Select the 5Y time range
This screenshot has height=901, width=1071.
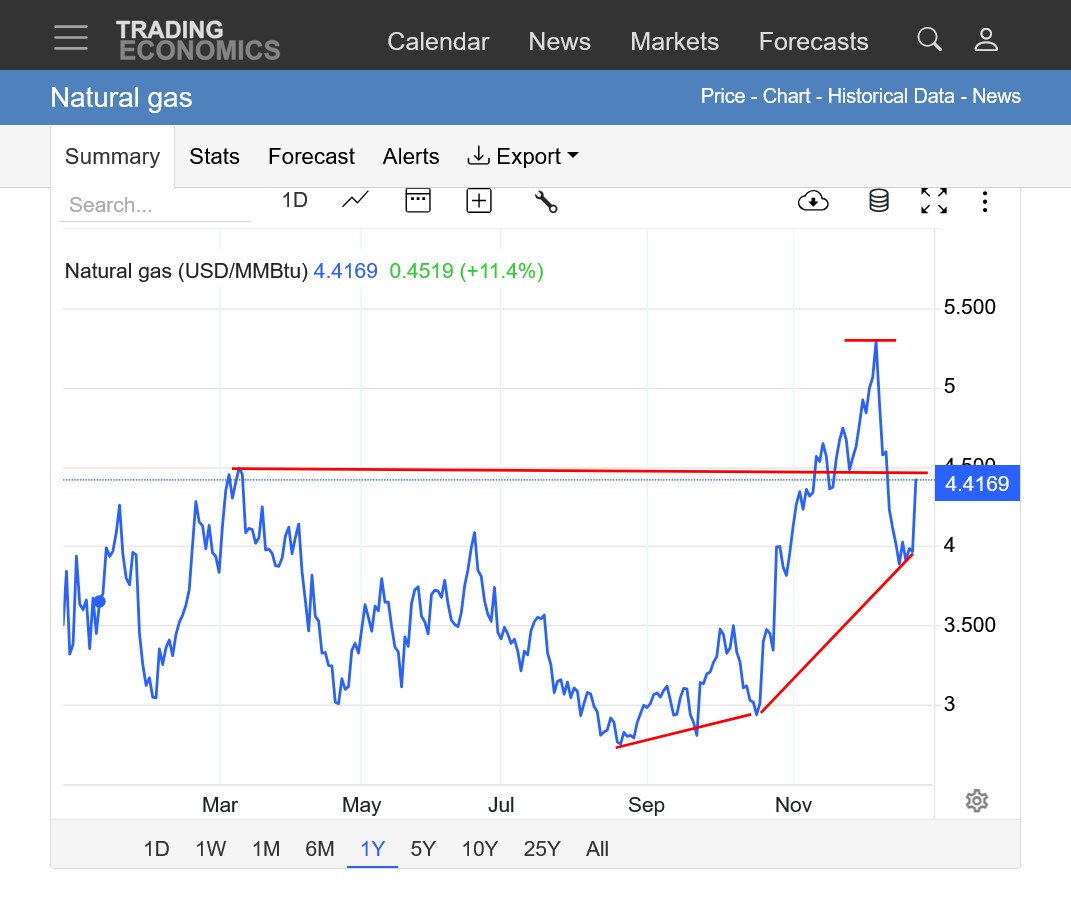[423, 849]
